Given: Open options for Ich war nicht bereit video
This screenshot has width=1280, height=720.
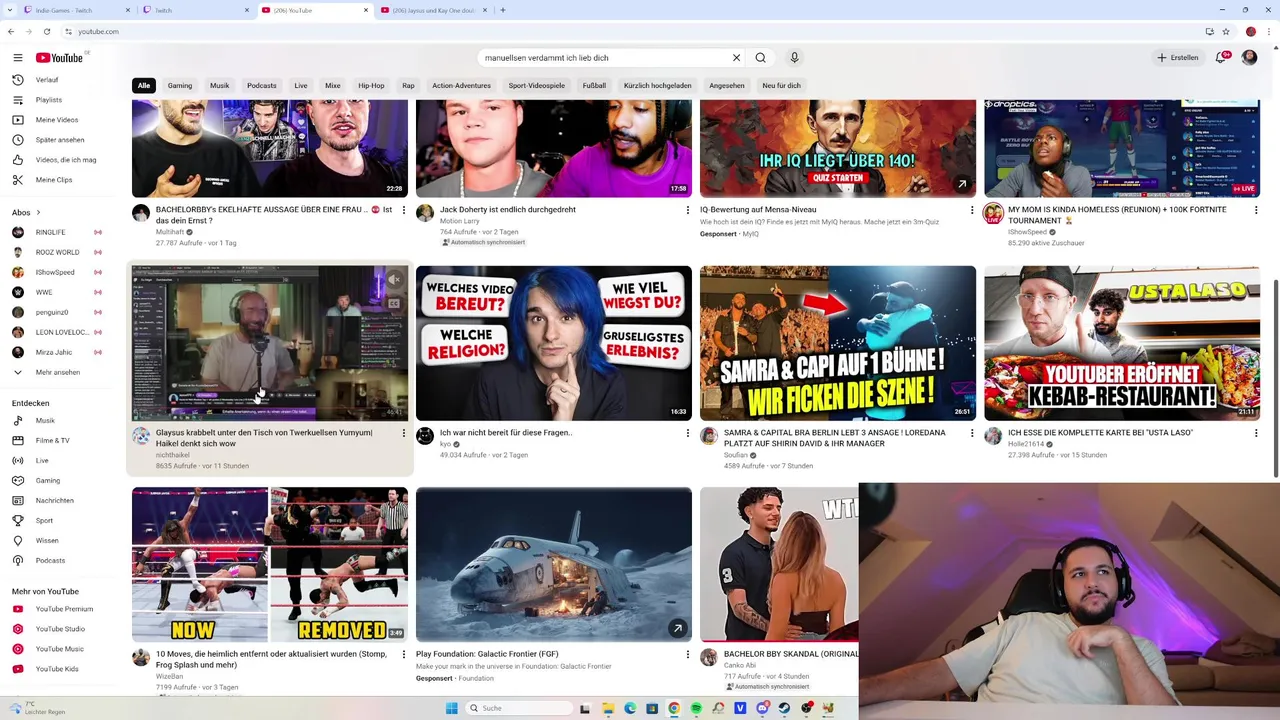Looking at the screenshot, I should [688, 433].
